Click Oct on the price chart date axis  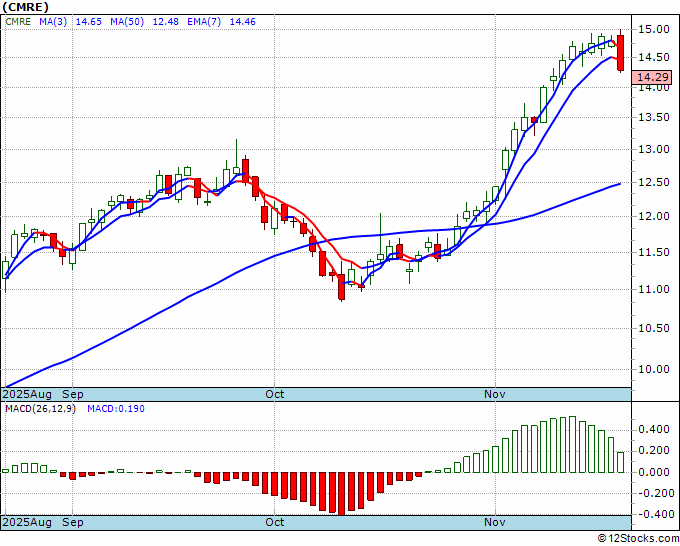point(275,394)
